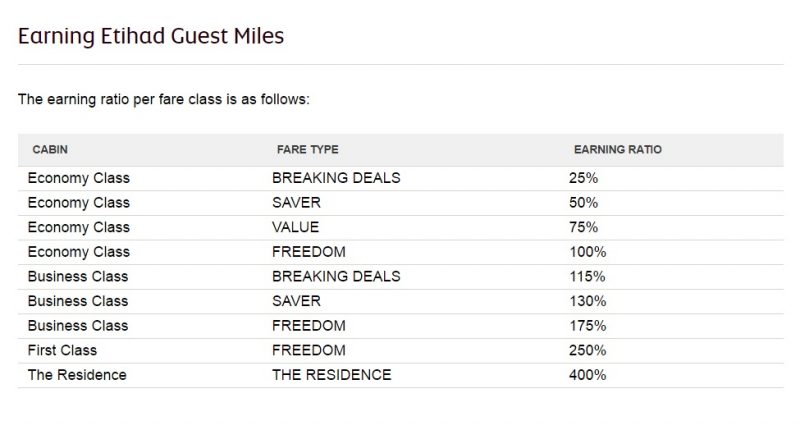
Task: Select the CABIN column header
Action: coord(50,149)
